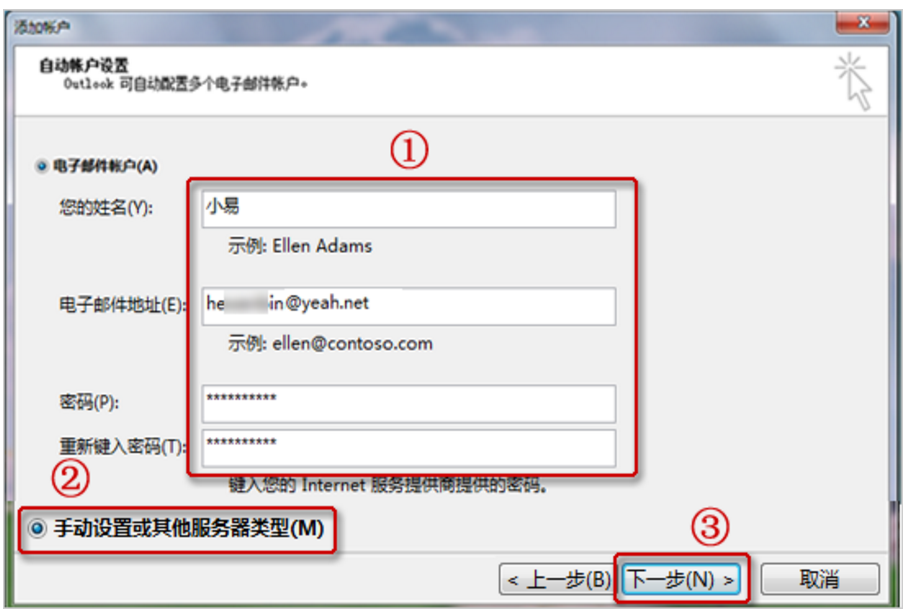Screen dimensions: 905x615
Task: Select 手动设置或其他服务器类型(M) radio option
Action: pos(38,528)
